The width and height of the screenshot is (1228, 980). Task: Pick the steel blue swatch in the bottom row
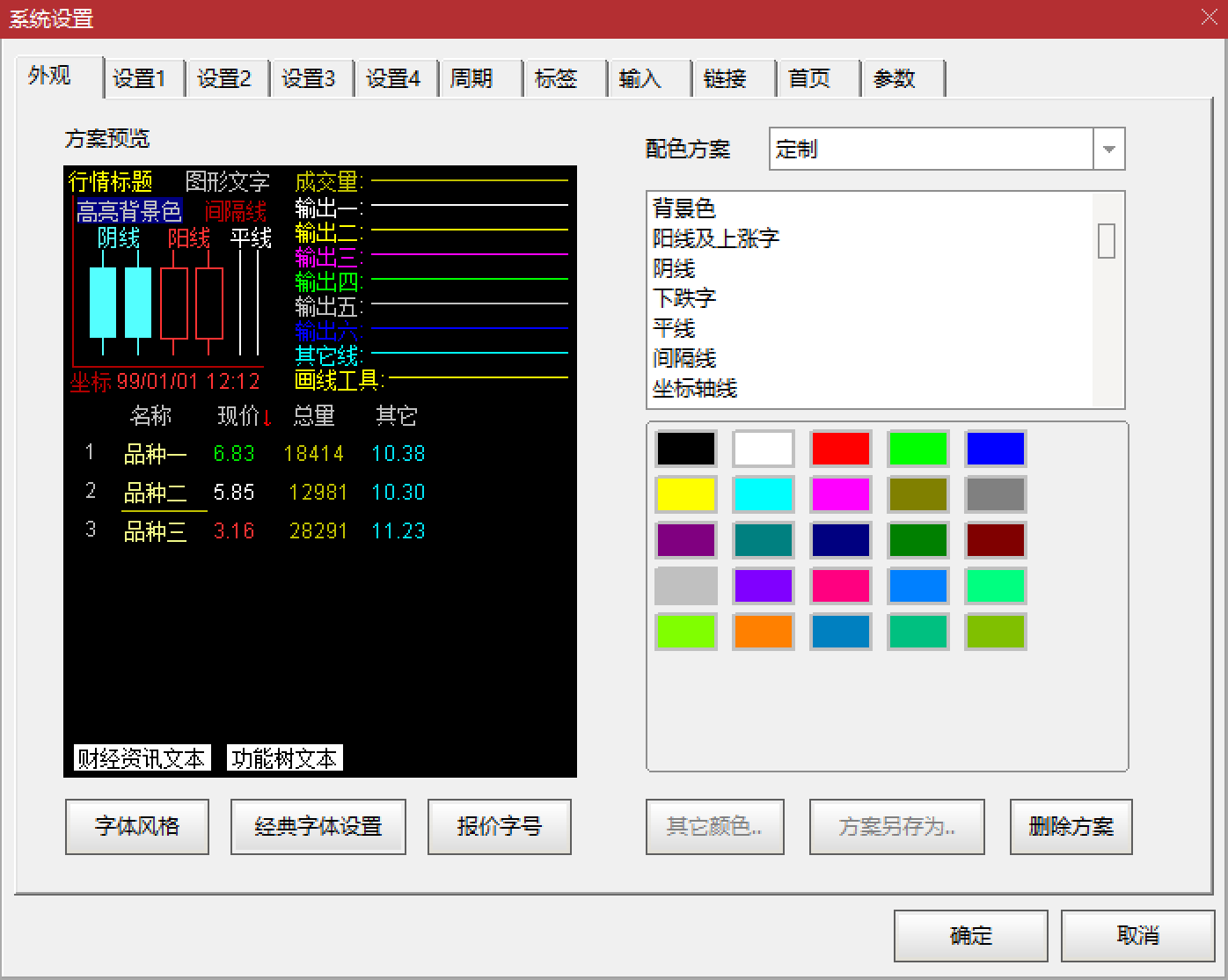point(841,632)
